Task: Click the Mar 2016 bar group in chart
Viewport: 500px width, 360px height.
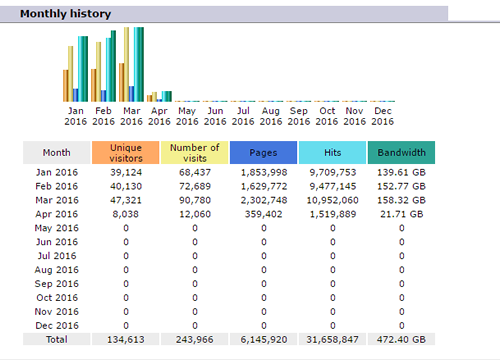Action: tap(131, 64)
